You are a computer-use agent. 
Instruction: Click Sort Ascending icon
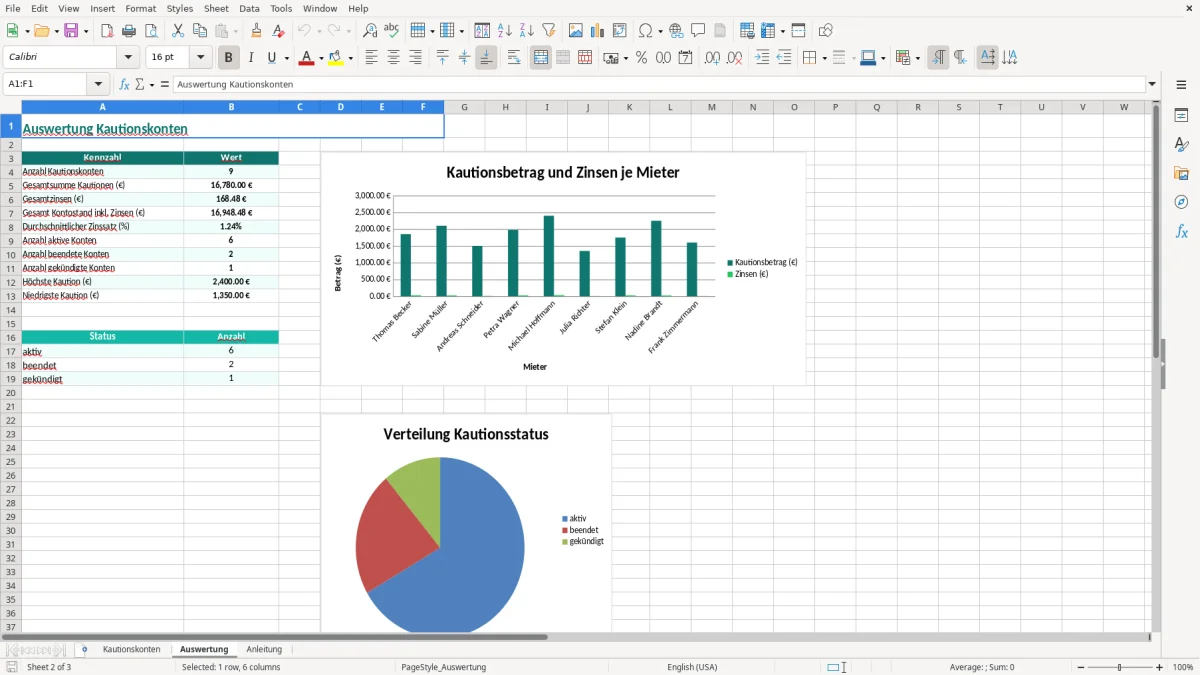(505, 31)
